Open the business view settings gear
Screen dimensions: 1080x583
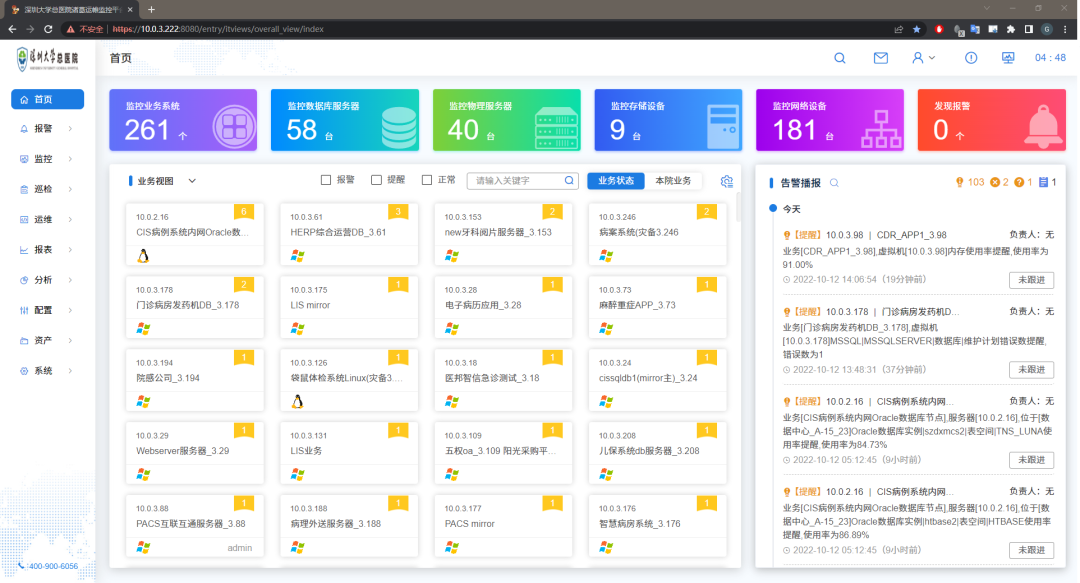pyautogui.click(x=727, y=181)
